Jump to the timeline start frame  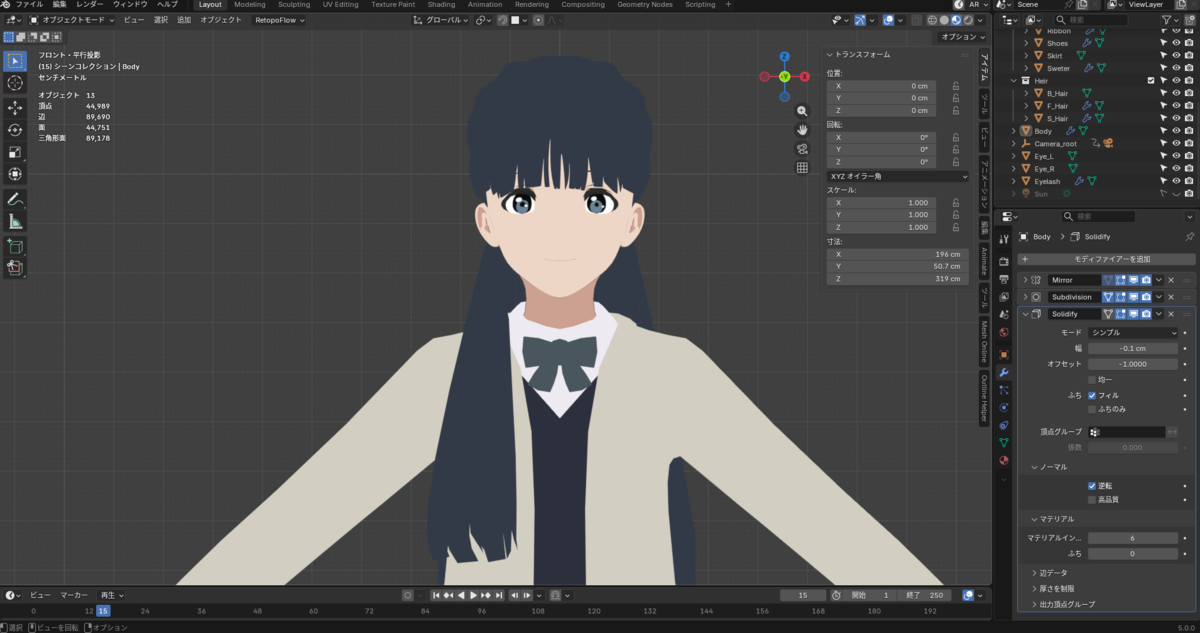click(436, 595)
